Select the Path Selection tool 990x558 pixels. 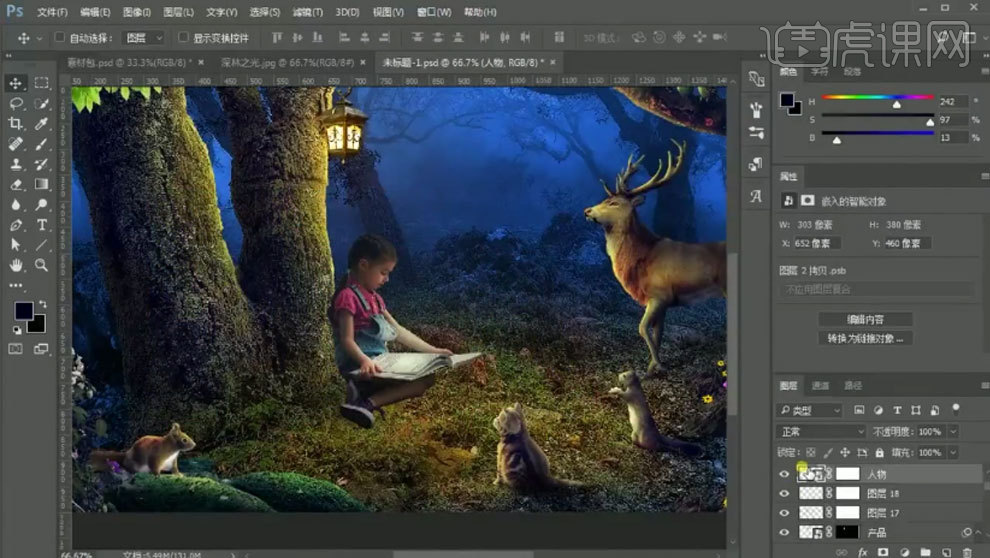[x=16, y=245]
